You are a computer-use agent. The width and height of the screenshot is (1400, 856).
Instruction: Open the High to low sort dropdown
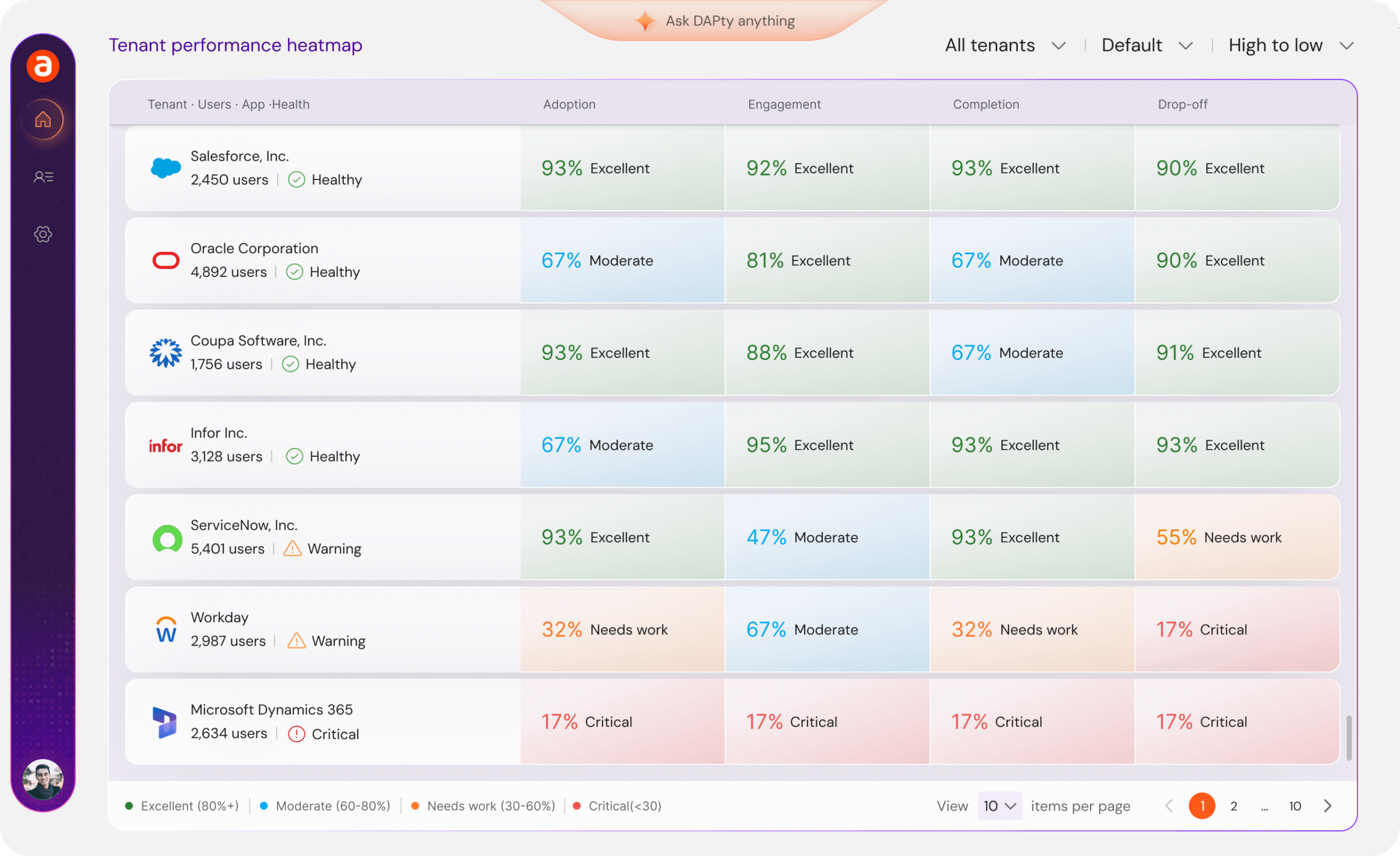coord(1290,45)
